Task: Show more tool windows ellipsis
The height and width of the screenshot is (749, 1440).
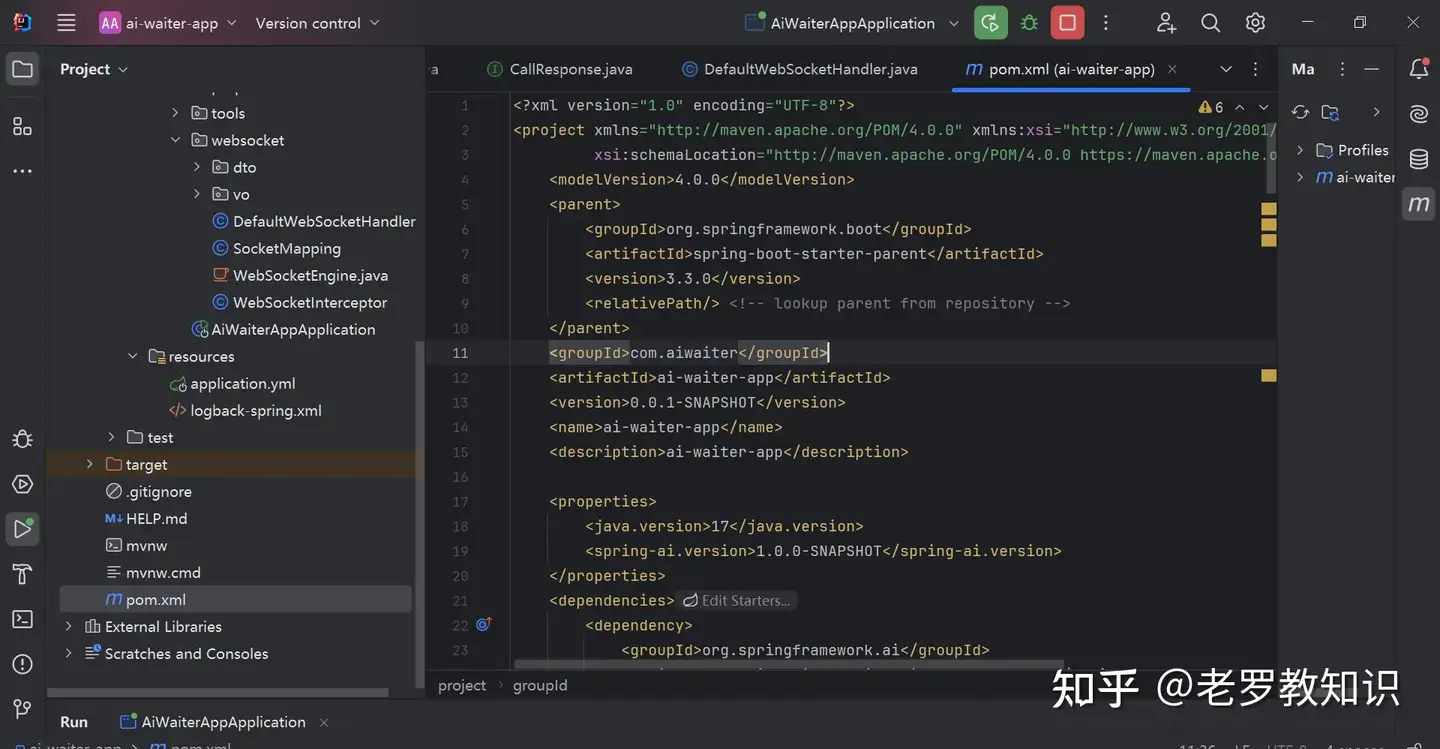Action: click(x=22, y=171)
